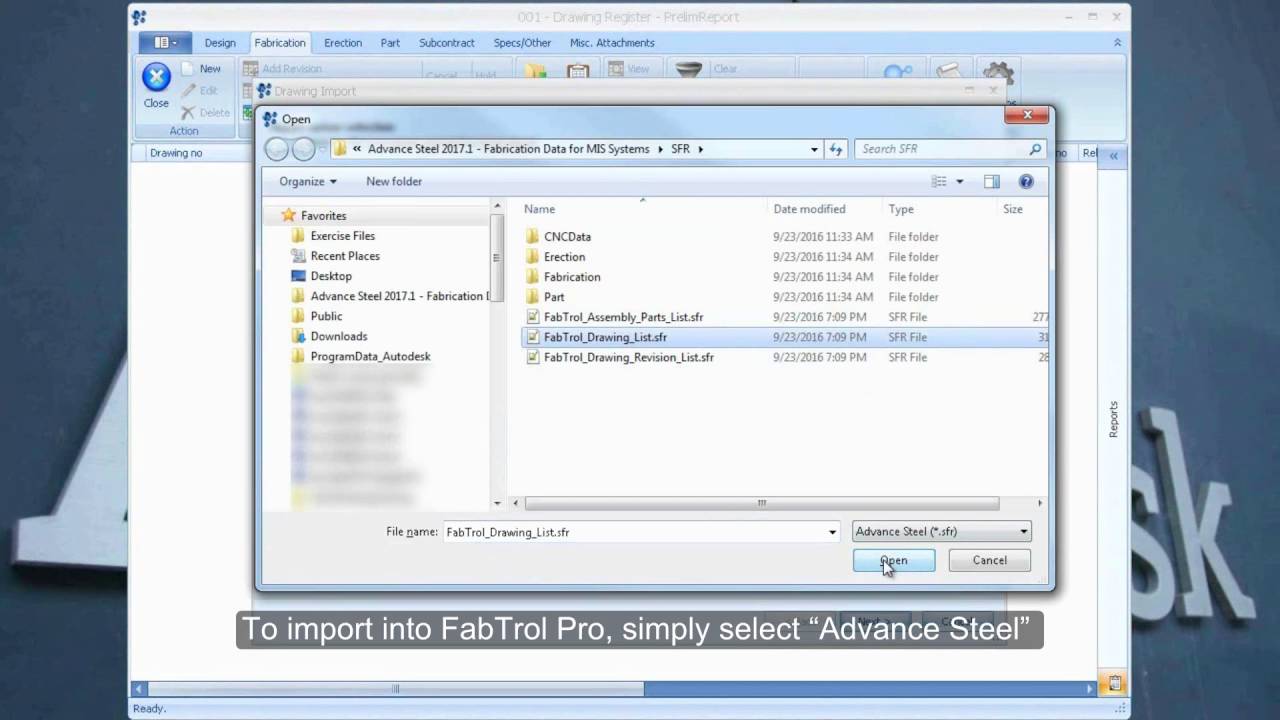1280x720 pixels.
Task: Click the search magnifier in Search SFR box
Action: tap(1035, 148)
